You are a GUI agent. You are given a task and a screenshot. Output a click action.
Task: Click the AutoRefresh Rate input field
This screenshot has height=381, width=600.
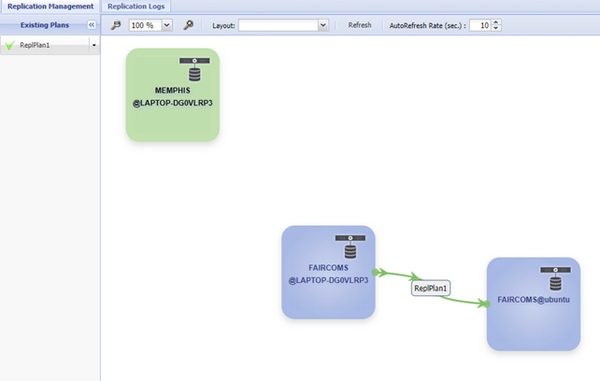pos(480,25)
